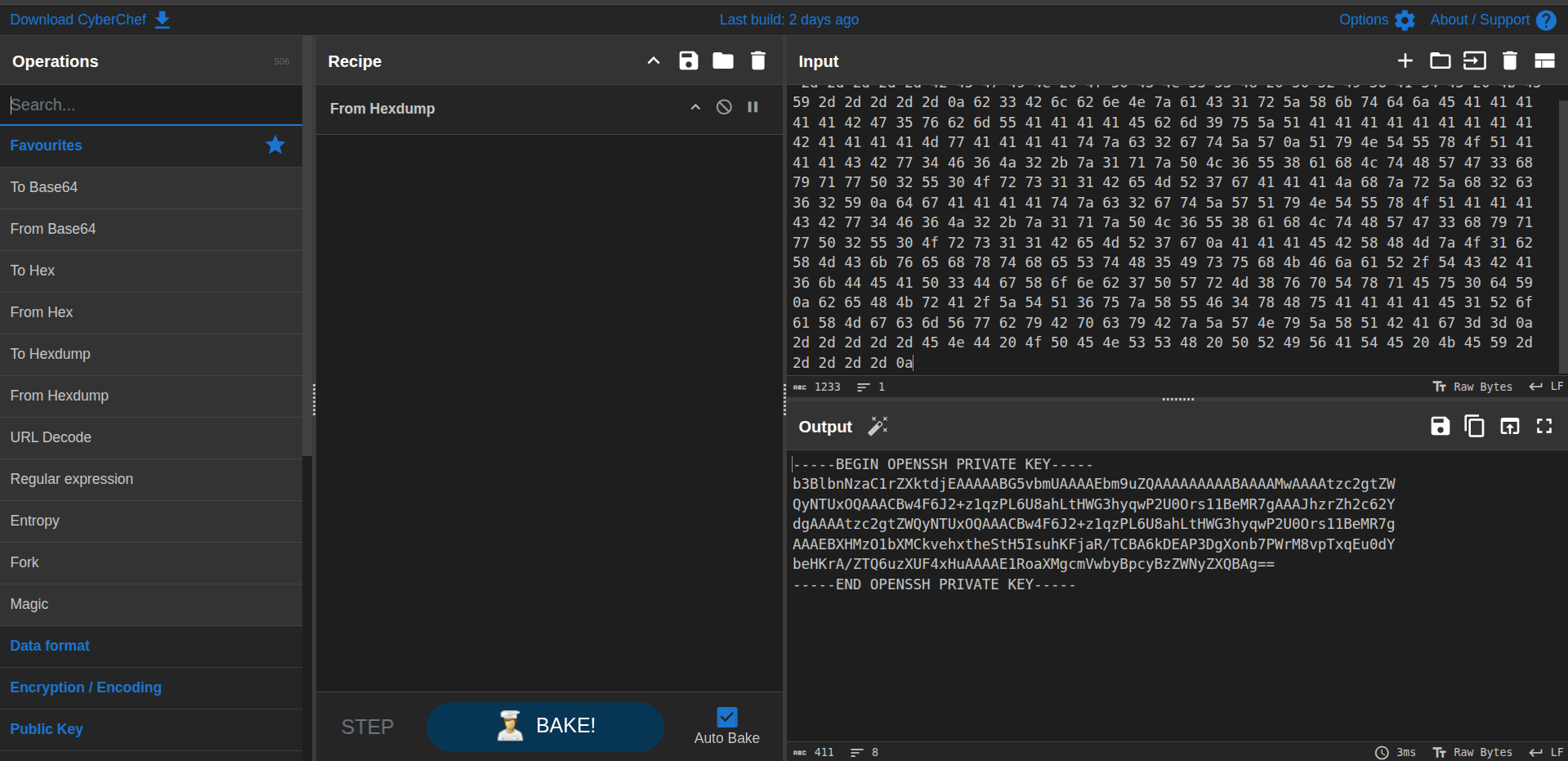Clear the recipe with trash icon

click(x=758, y=60)
